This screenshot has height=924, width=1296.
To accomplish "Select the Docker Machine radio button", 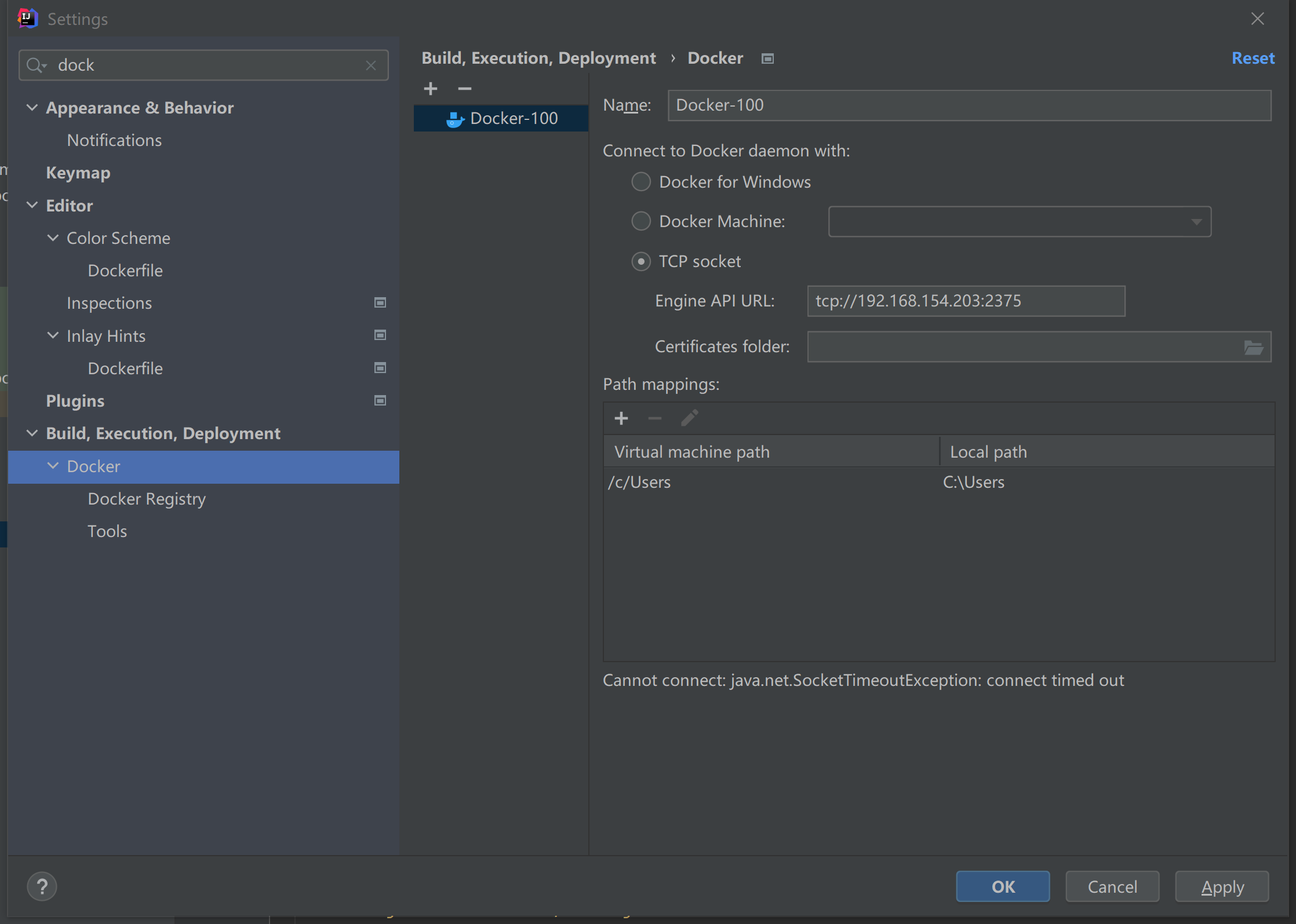I will (x=641, y=221).
